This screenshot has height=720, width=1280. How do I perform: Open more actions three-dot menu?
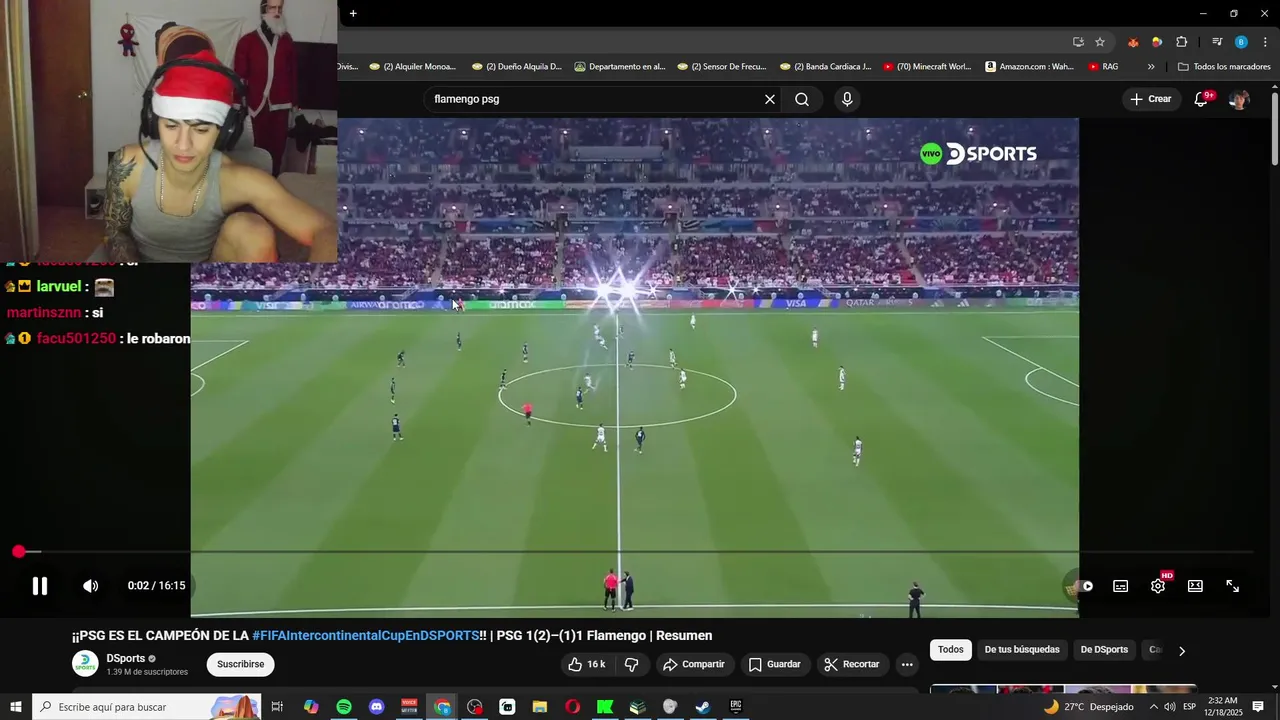point(907,664)
